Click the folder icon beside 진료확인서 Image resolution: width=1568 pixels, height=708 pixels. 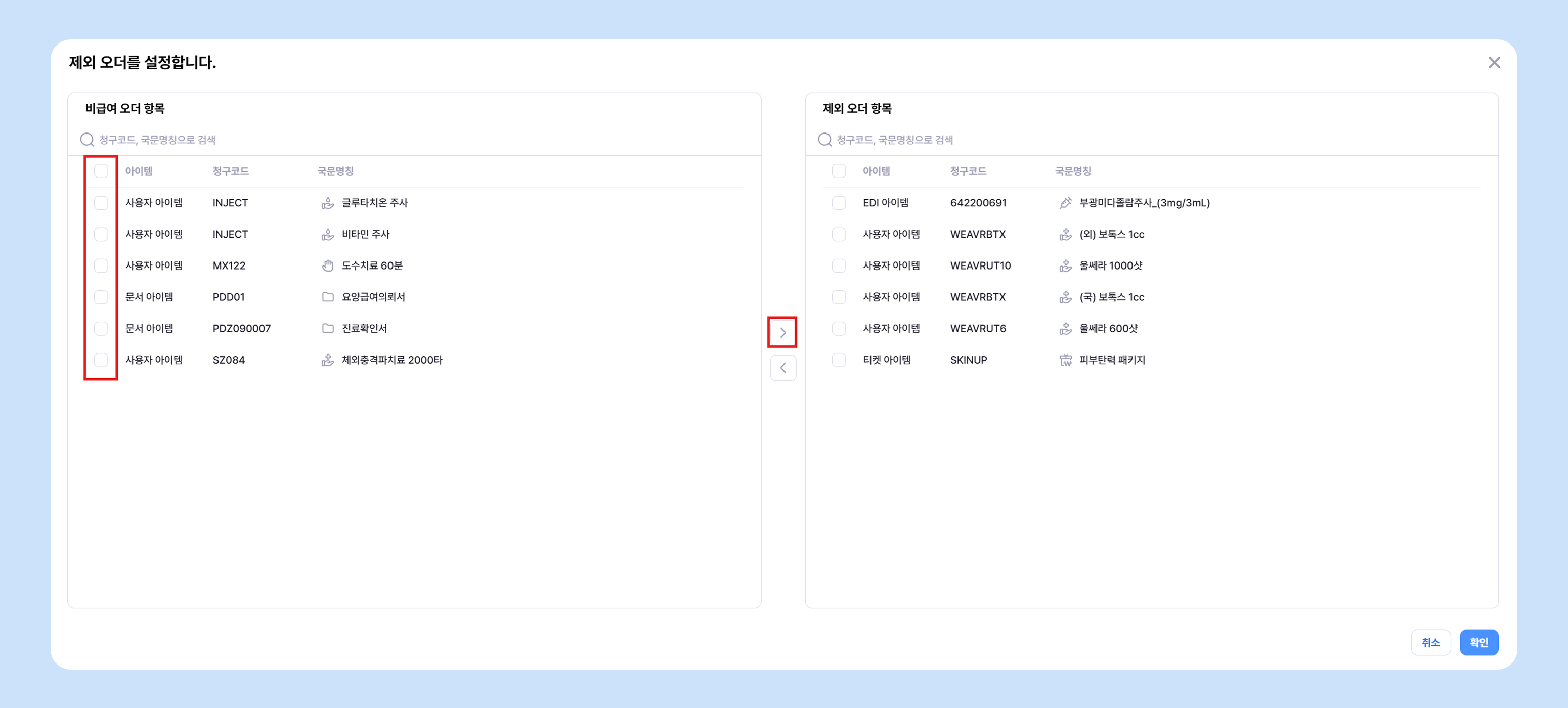(327, 328)
